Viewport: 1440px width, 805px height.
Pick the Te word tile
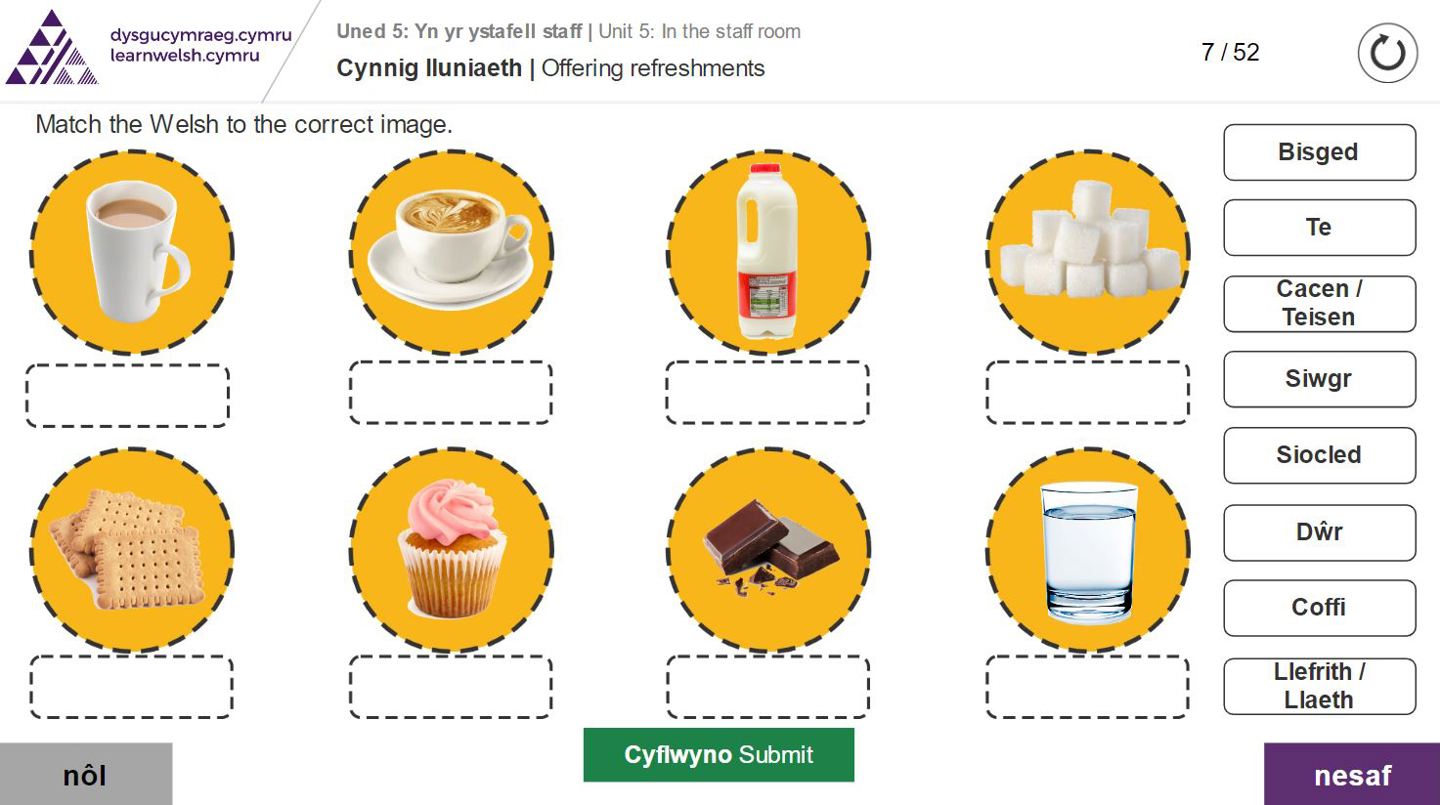click(1319, 228)
